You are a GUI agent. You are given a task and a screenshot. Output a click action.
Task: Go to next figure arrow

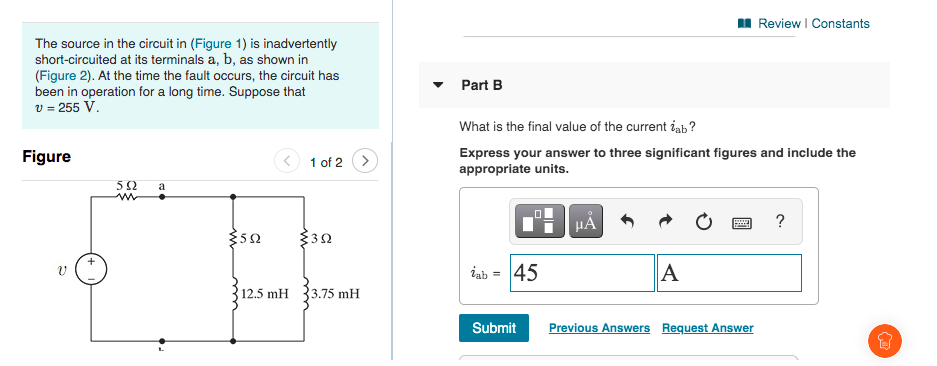[365, 161]
